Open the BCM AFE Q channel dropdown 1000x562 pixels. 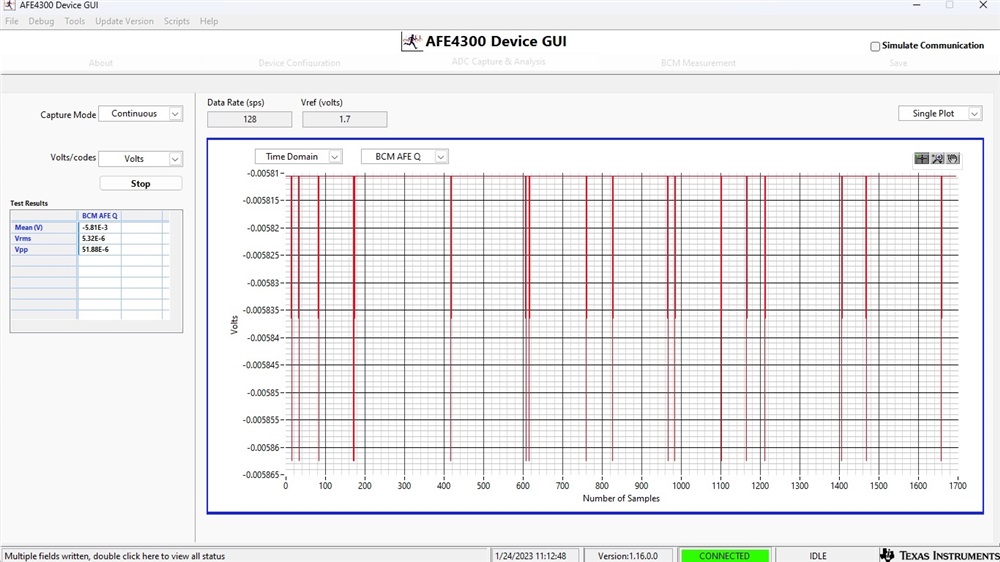tap(404, 156)
